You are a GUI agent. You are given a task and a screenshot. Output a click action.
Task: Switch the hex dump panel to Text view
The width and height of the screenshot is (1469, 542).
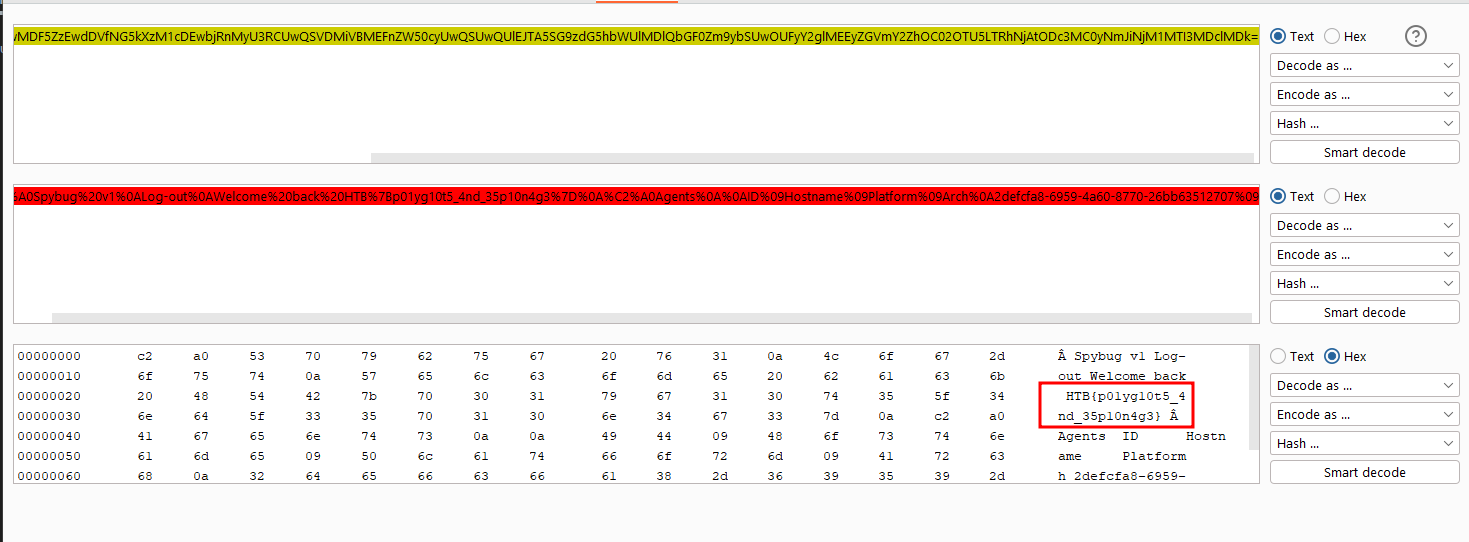[1278, 356]
